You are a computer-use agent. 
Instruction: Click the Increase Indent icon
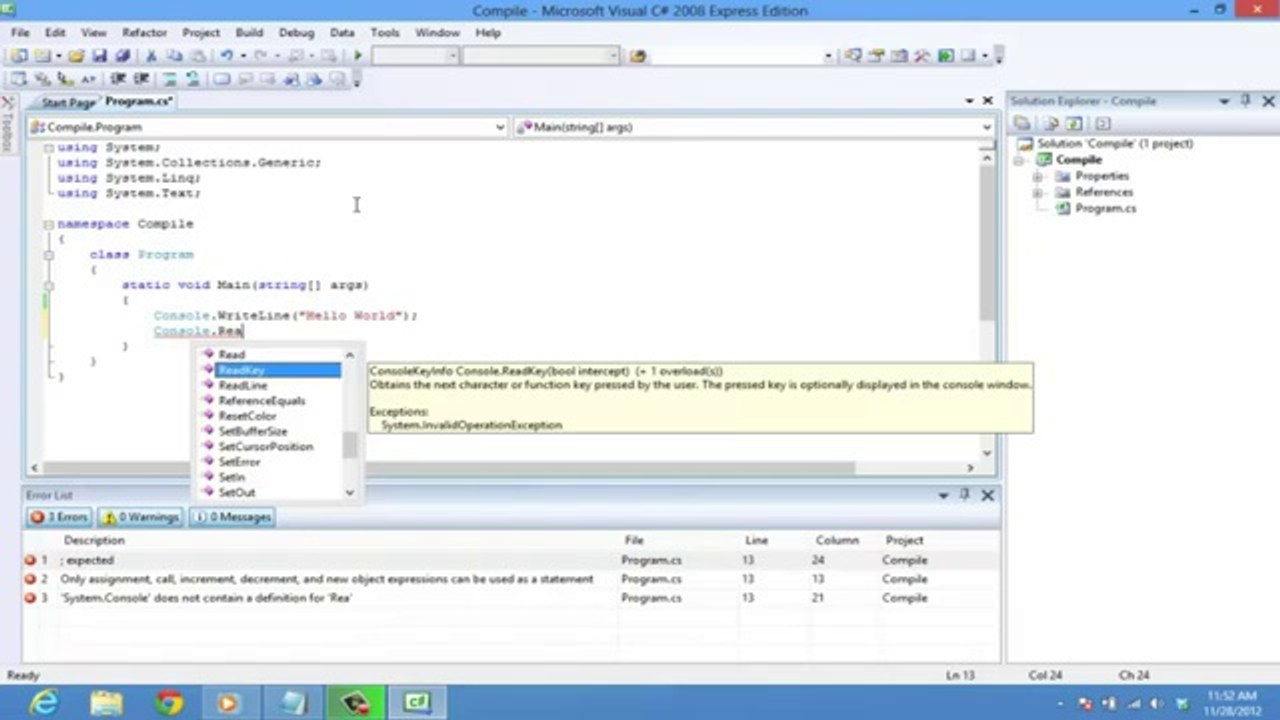[x=141, y=78]
